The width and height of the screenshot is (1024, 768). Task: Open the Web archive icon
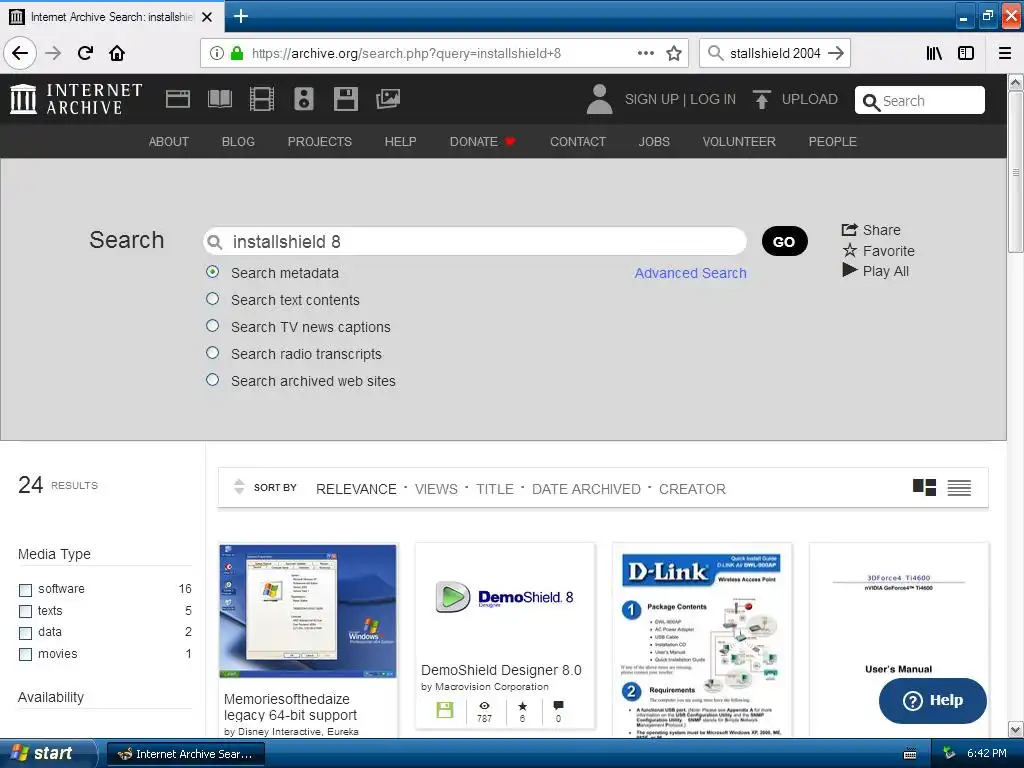178,99
